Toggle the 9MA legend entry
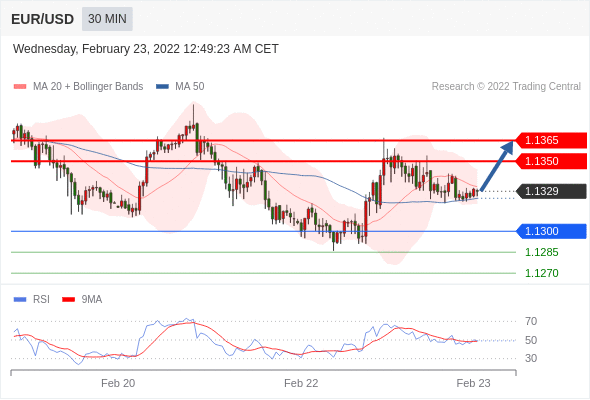 82,300
